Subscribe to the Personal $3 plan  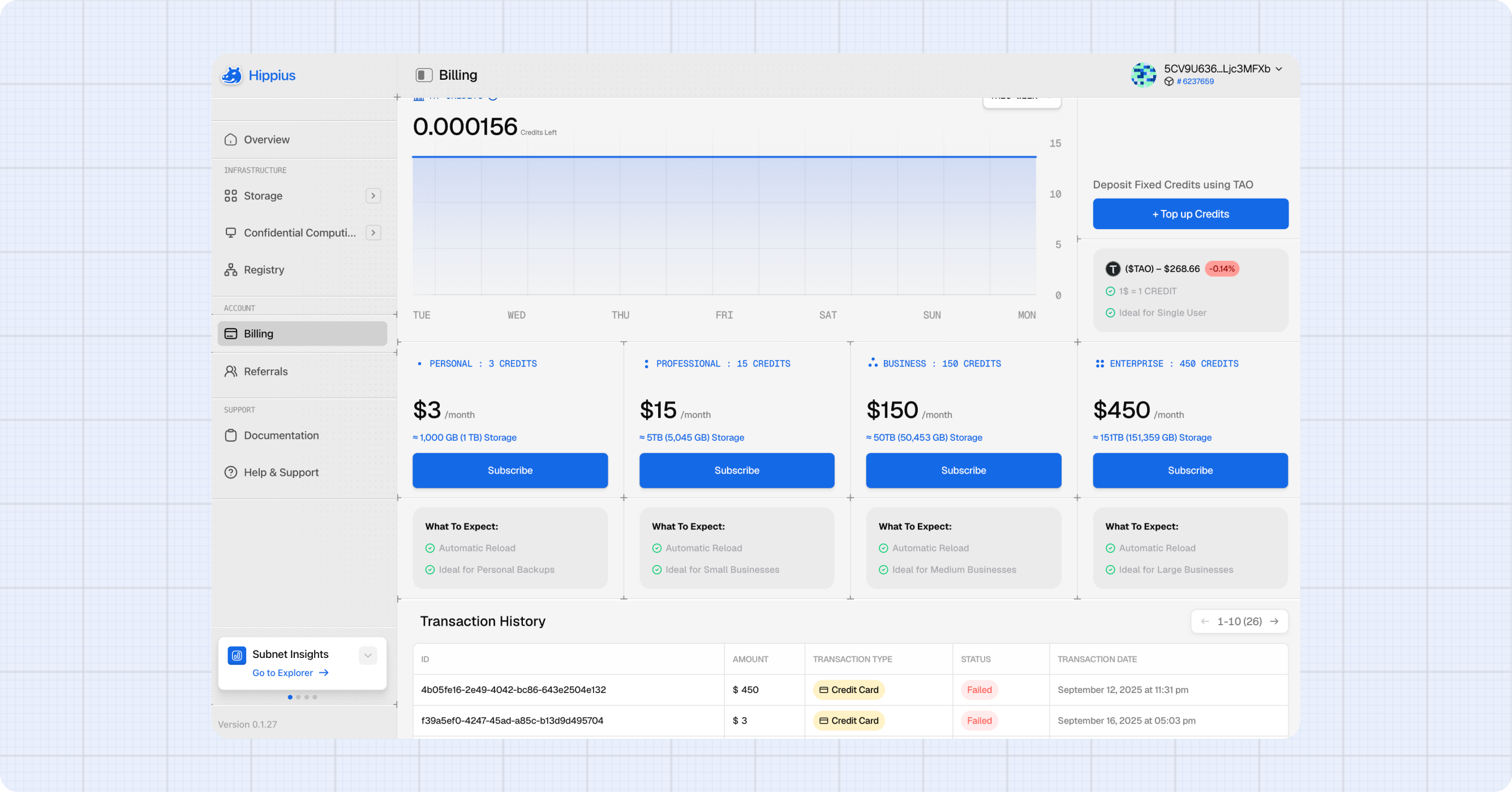point(510,471)
